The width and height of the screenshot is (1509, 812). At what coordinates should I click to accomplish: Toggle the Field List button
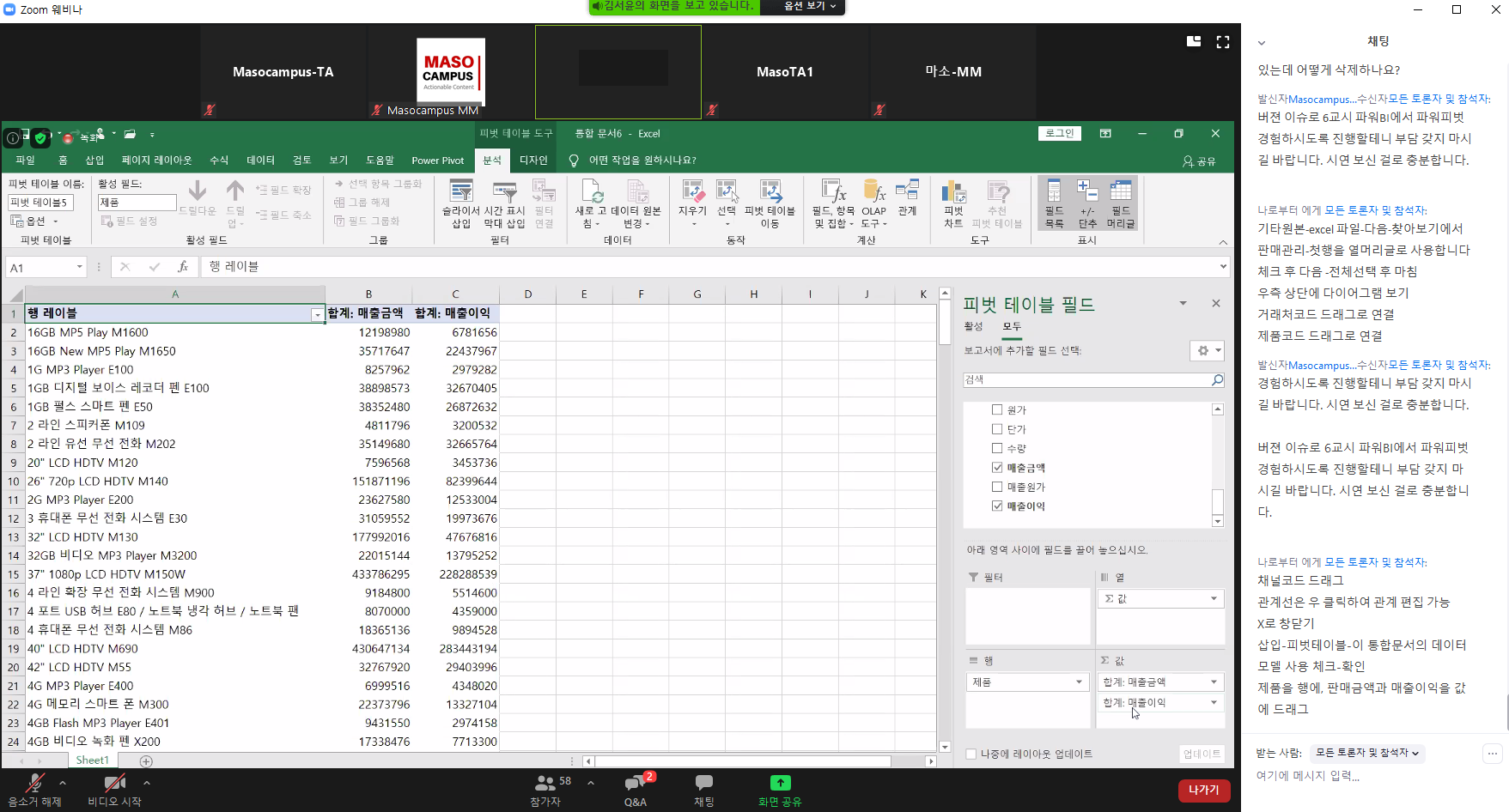(x=1054, y=203)
